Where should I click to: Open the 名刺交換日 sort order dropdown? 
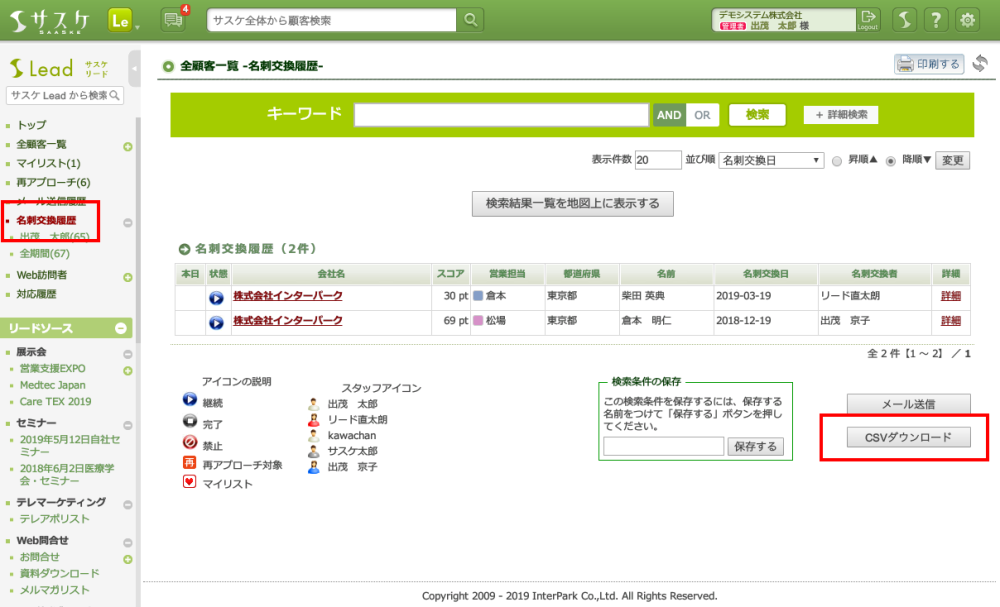coord(771,160)
